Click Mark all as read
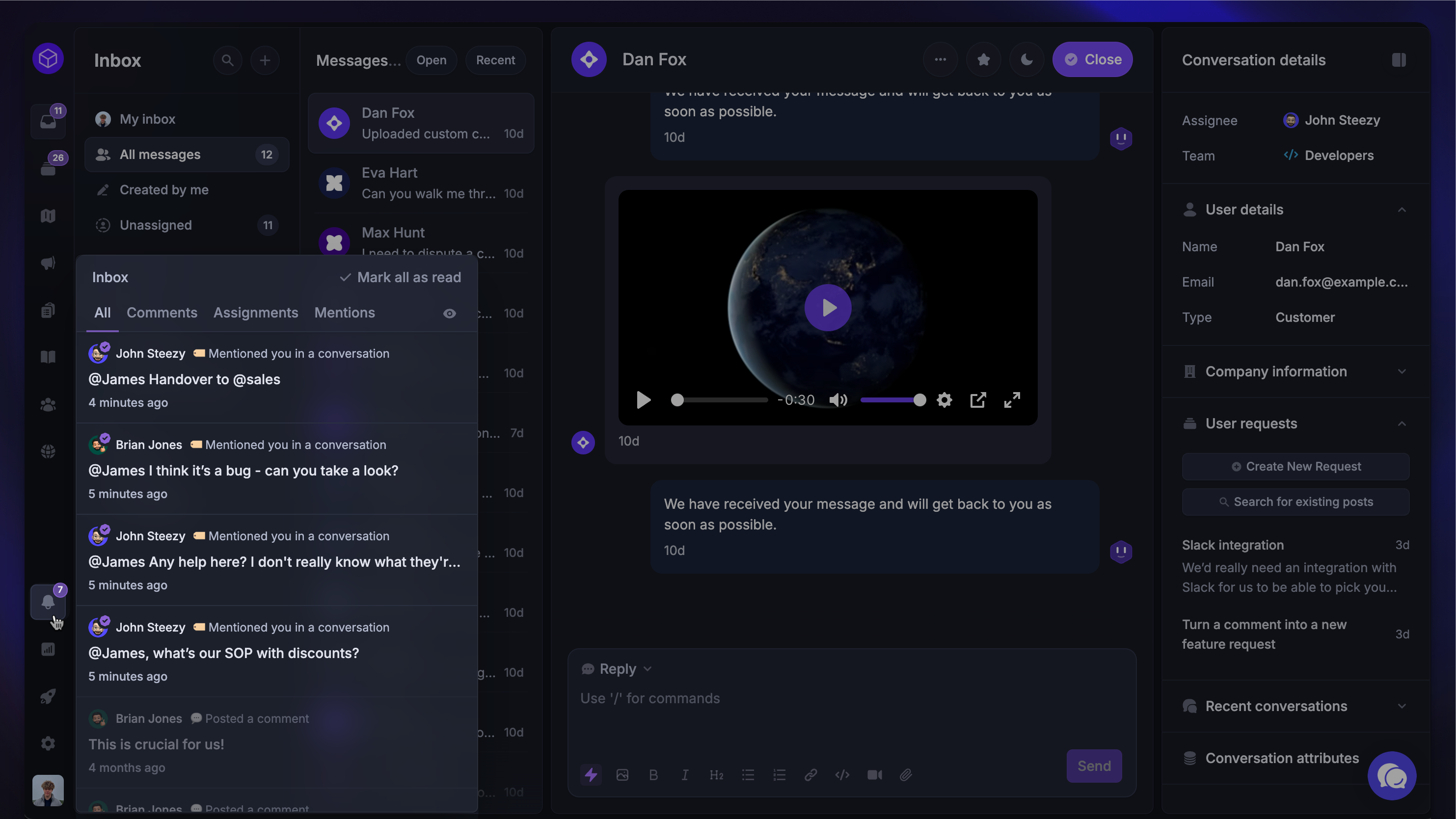 (x=400, y=277)
